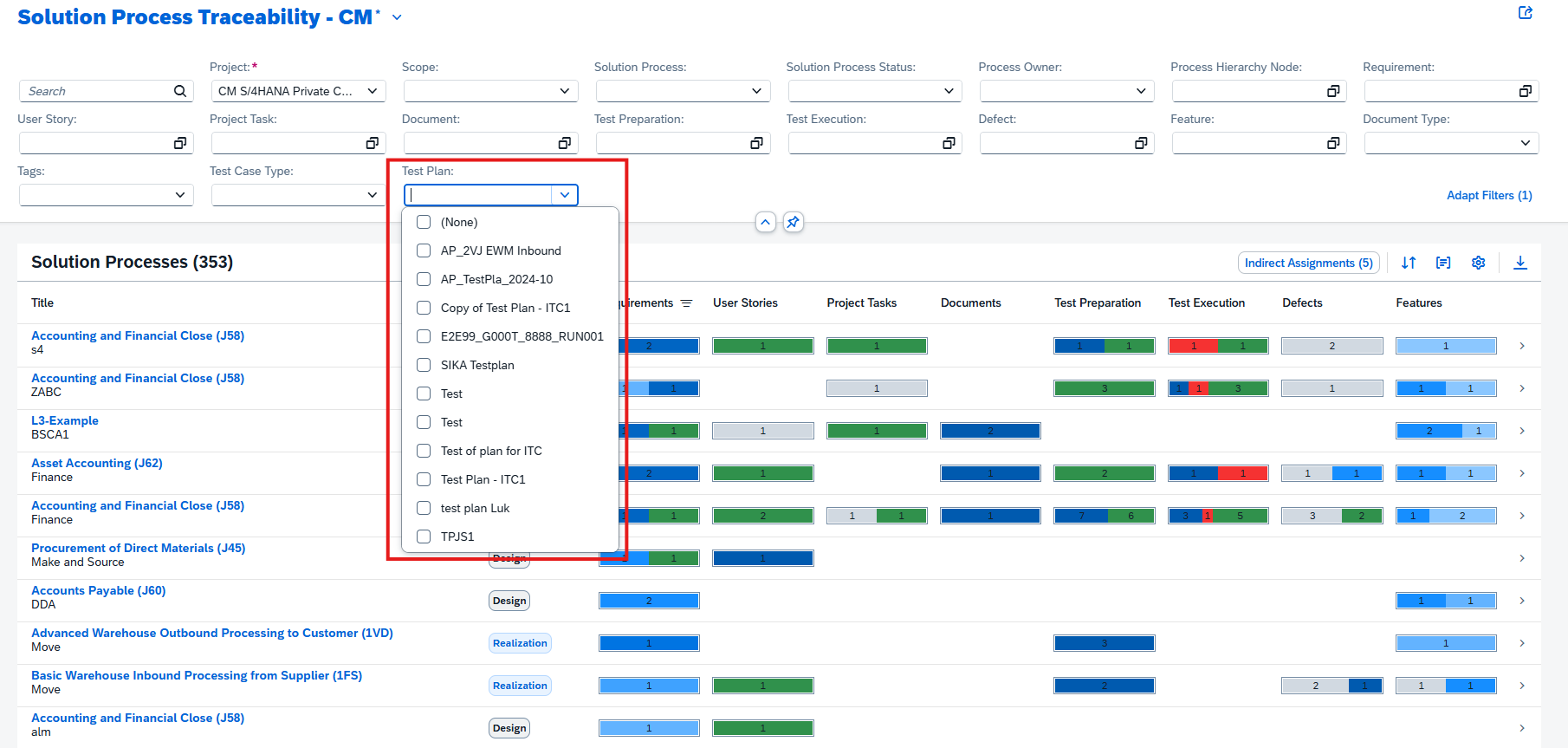Click the download export icon
Screen dimensions: 1568x748
(1519, 263)
